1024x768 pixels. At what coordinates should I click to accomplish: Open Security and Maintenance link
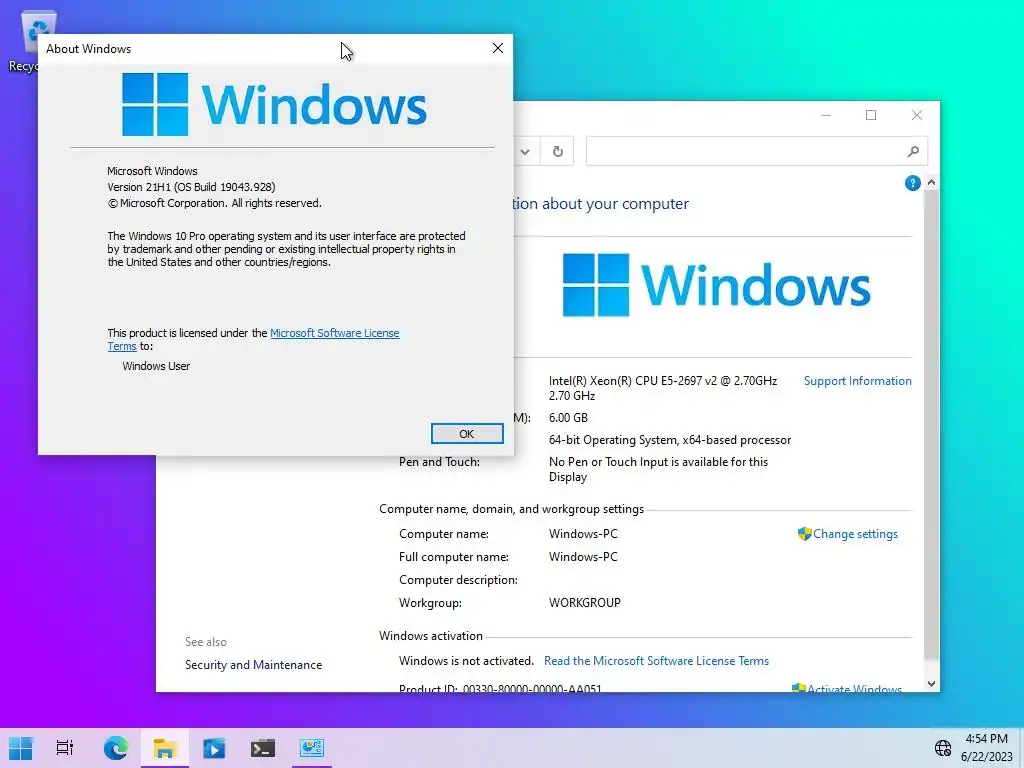click(253, 665)
